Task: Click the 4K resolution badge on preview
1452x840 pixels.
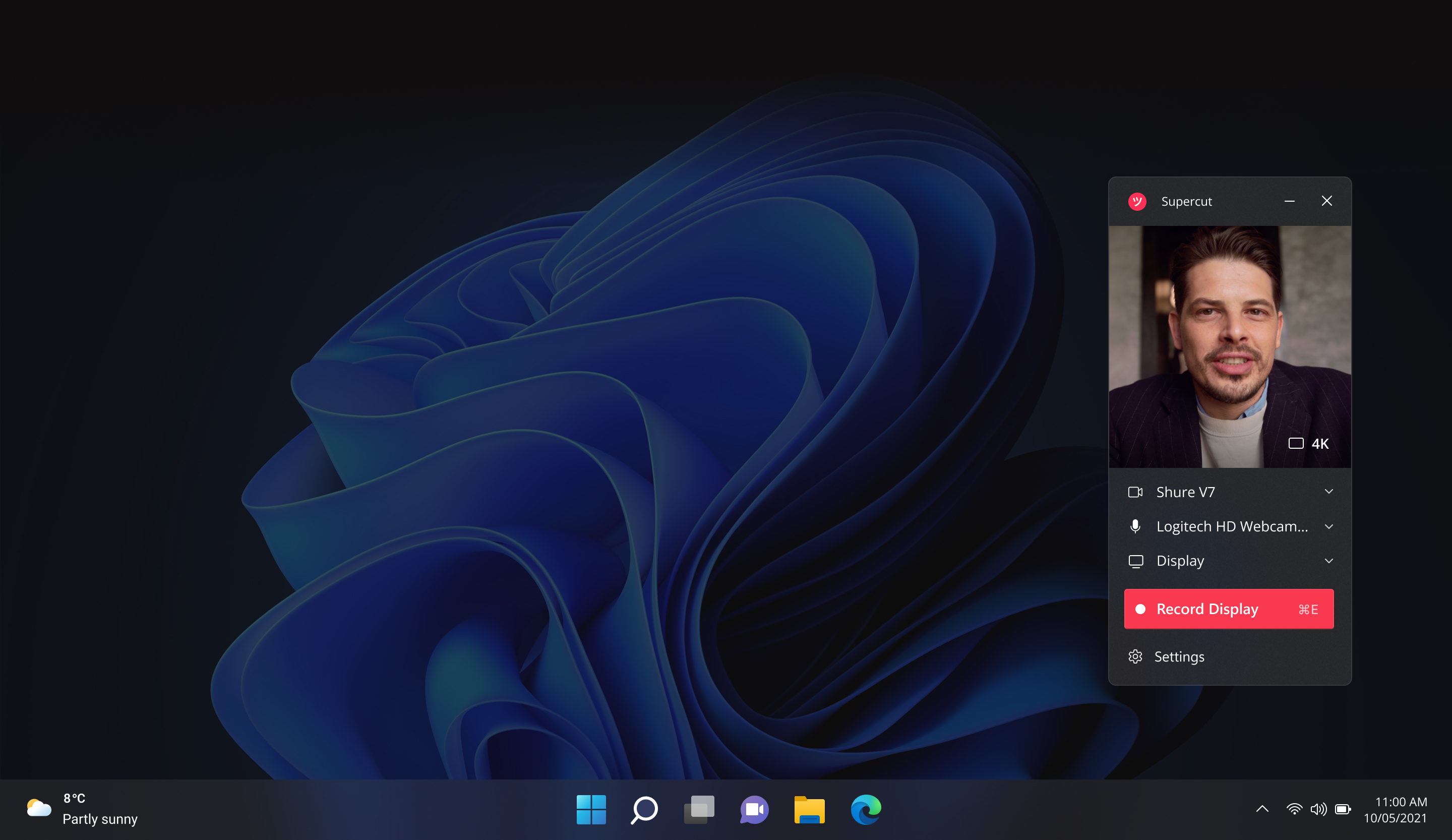Action: pyautogui.click(x=1308, y=444)
